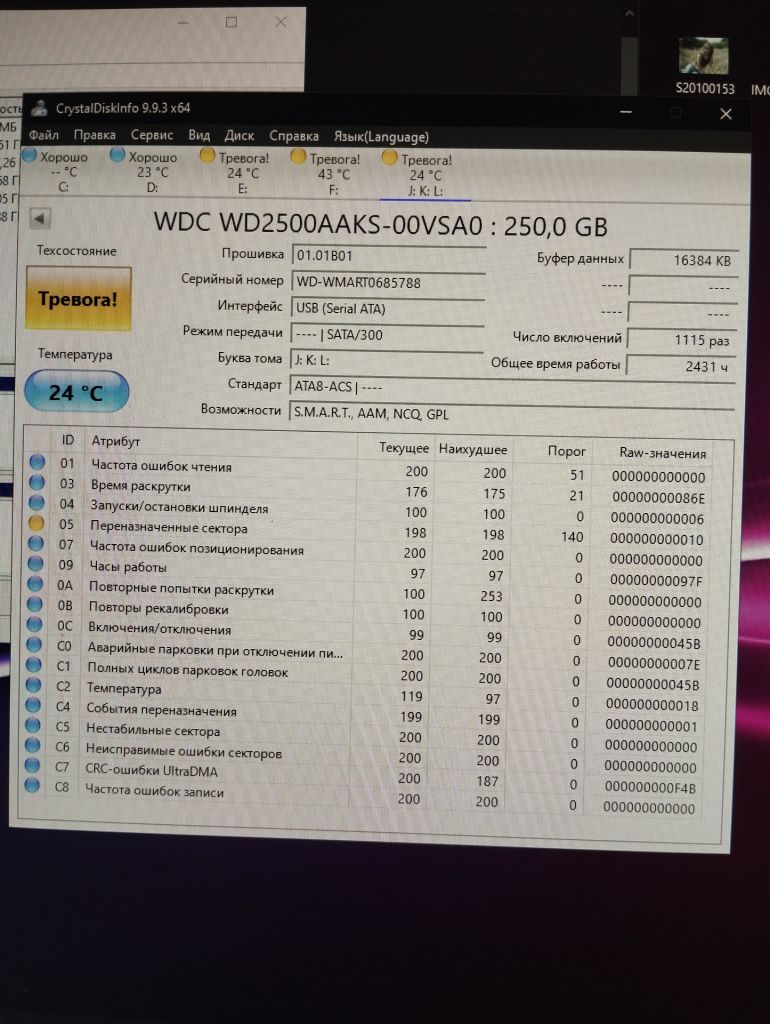Open the Правка menu
Viewport: 770px width, 1024px height.
tap(95, 135)
